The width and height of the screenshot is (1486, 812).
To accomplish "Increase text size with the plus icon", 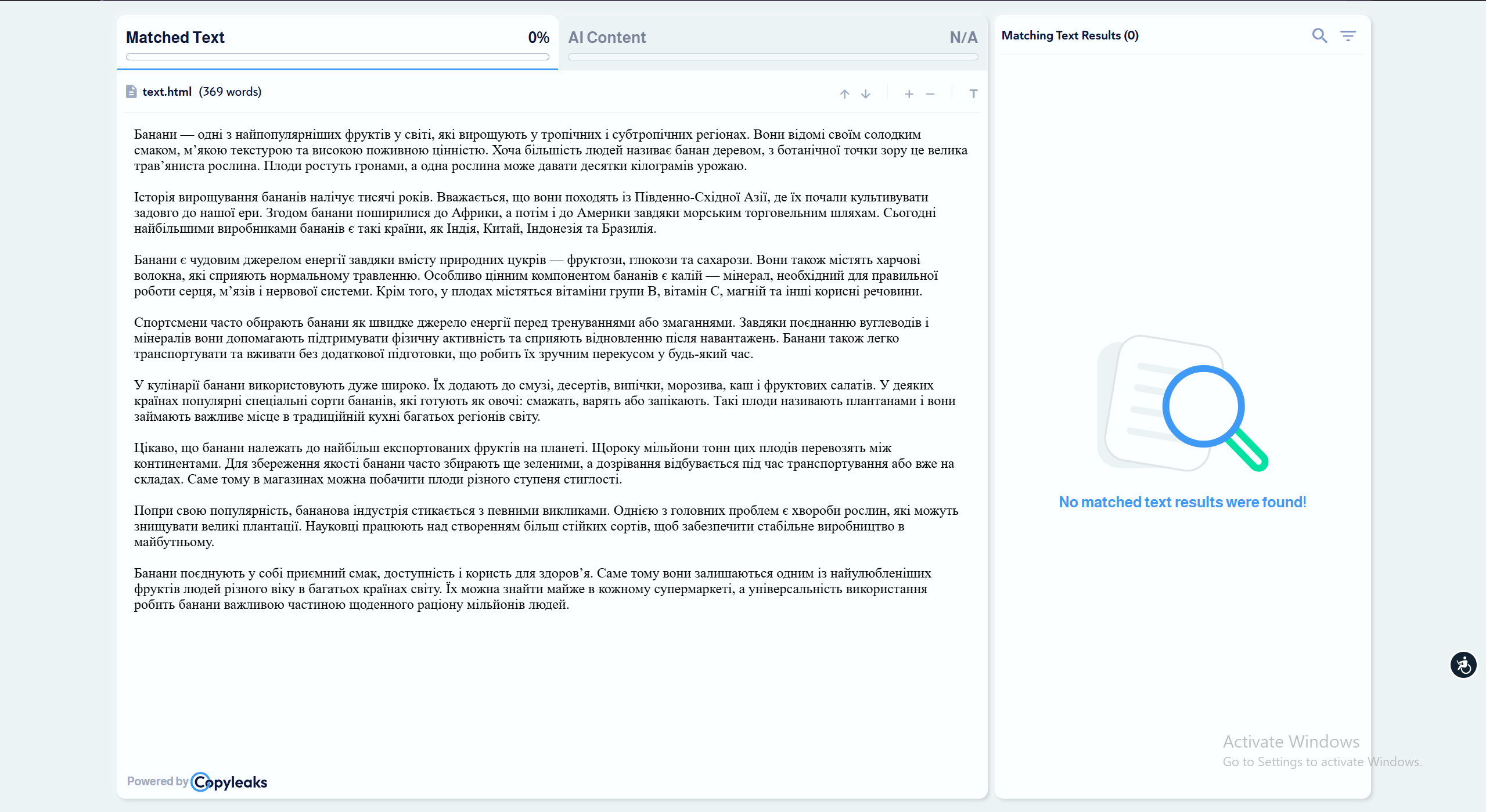I will pos(909,94).
